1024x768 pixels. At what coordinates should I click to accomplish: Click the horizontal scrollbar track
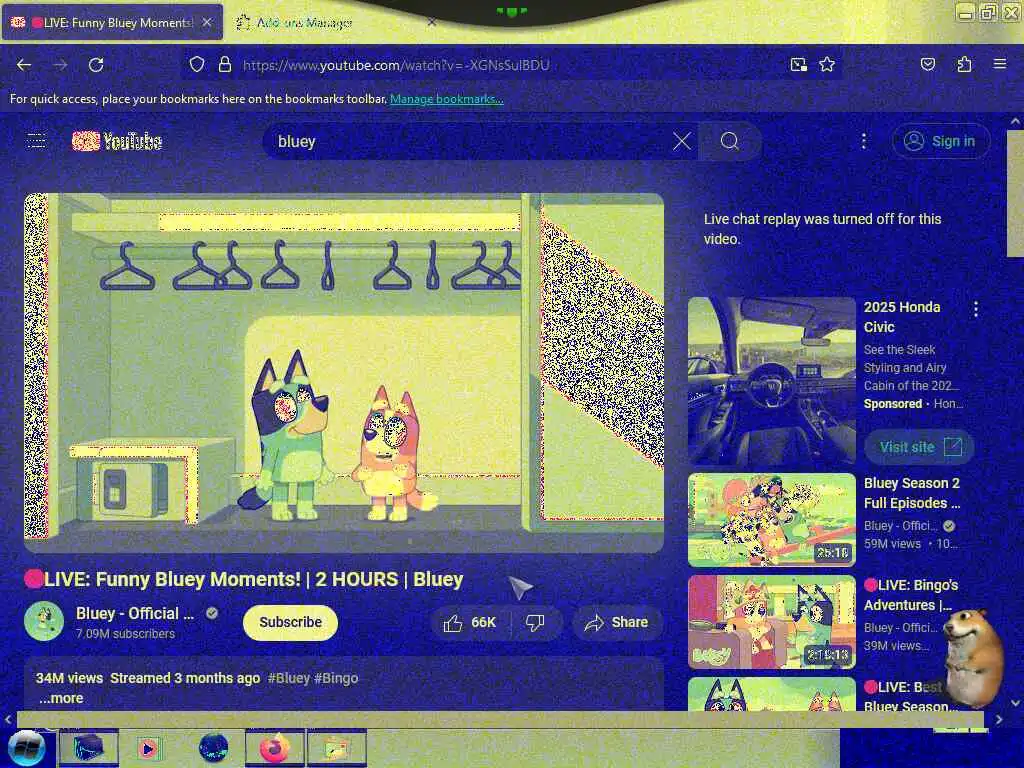coord(500,719)
